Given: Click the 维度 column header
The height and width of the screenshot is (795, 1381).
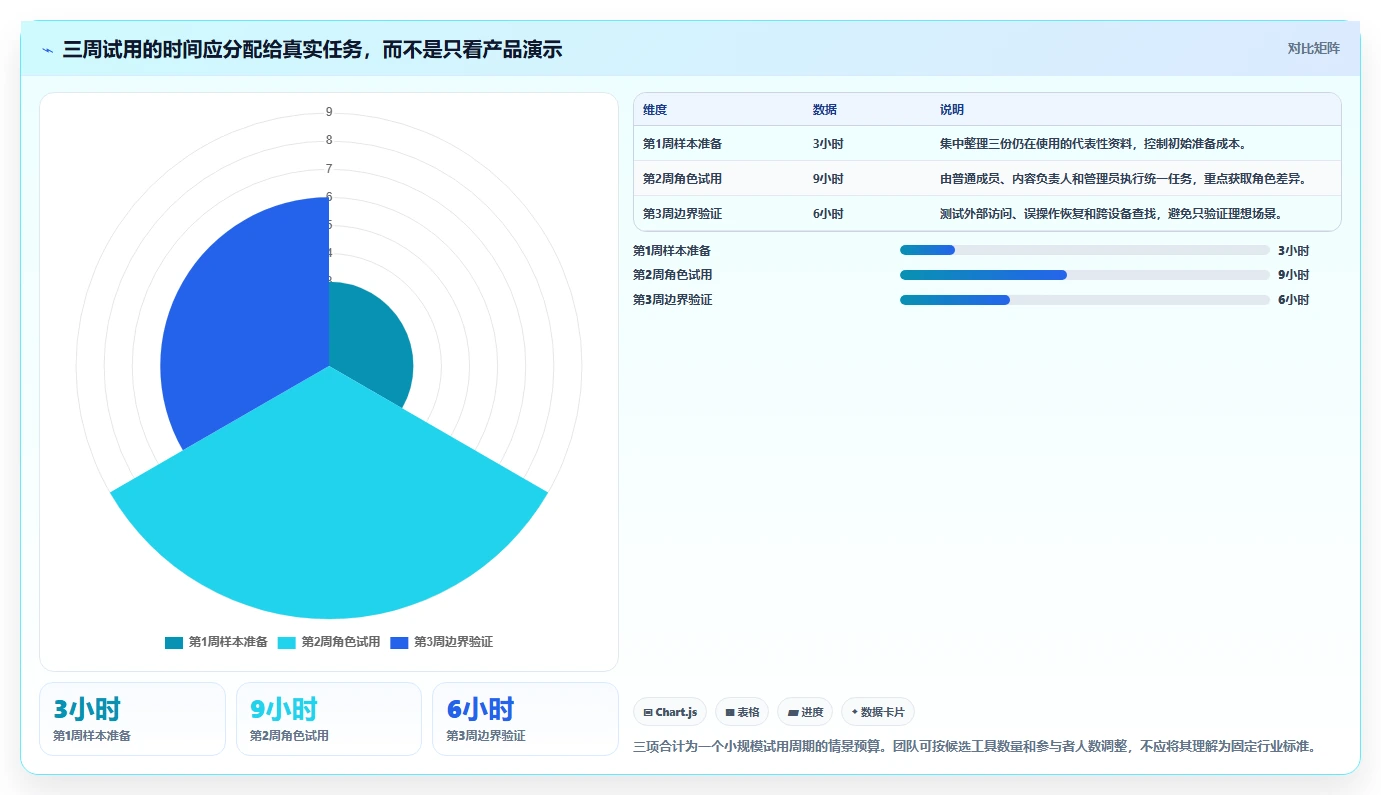Looking at the screenshot, I should [x=655, y=110].
